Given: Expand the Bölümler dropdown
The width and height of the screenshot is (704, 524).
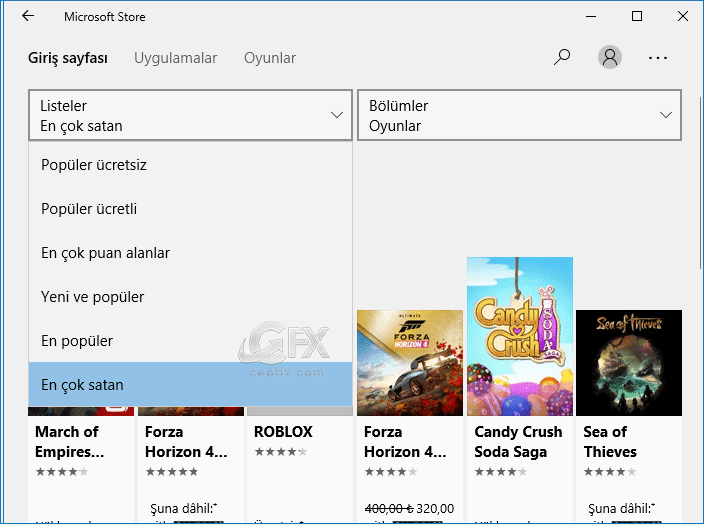Looking at the screenshot, I should point(519,115).
